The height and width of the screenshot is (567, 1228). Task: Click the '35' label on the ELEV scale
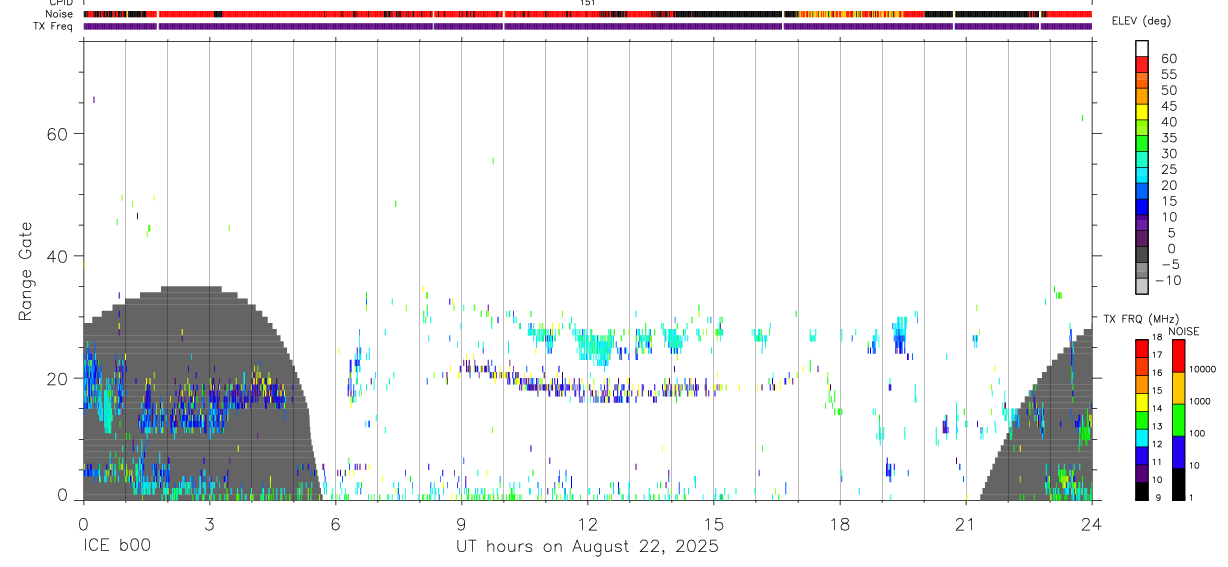tap(1168, 138)
